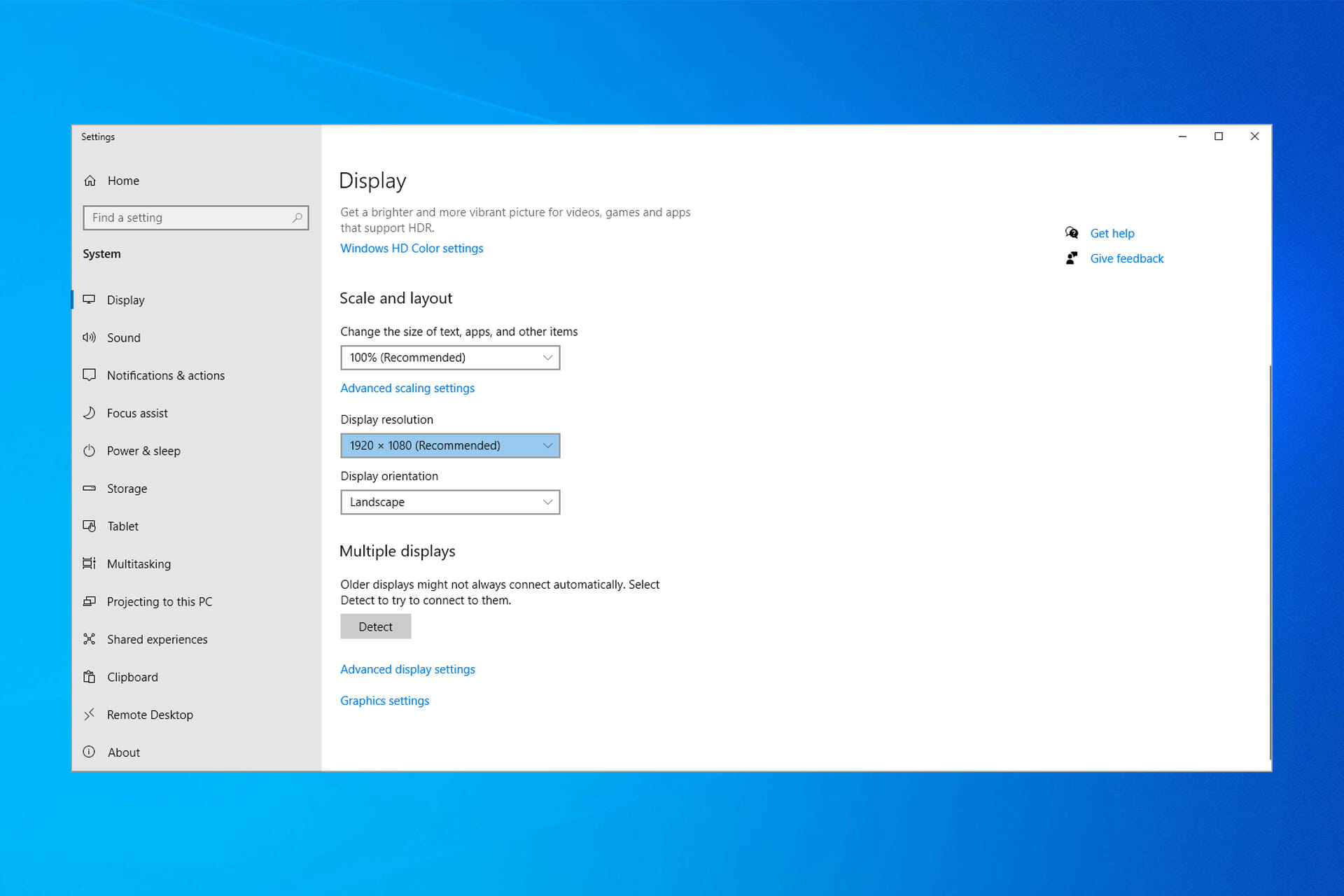Click the Home house icon
Image resolution: width=1344 pixels, height=896 pixels.
point(90,181)
